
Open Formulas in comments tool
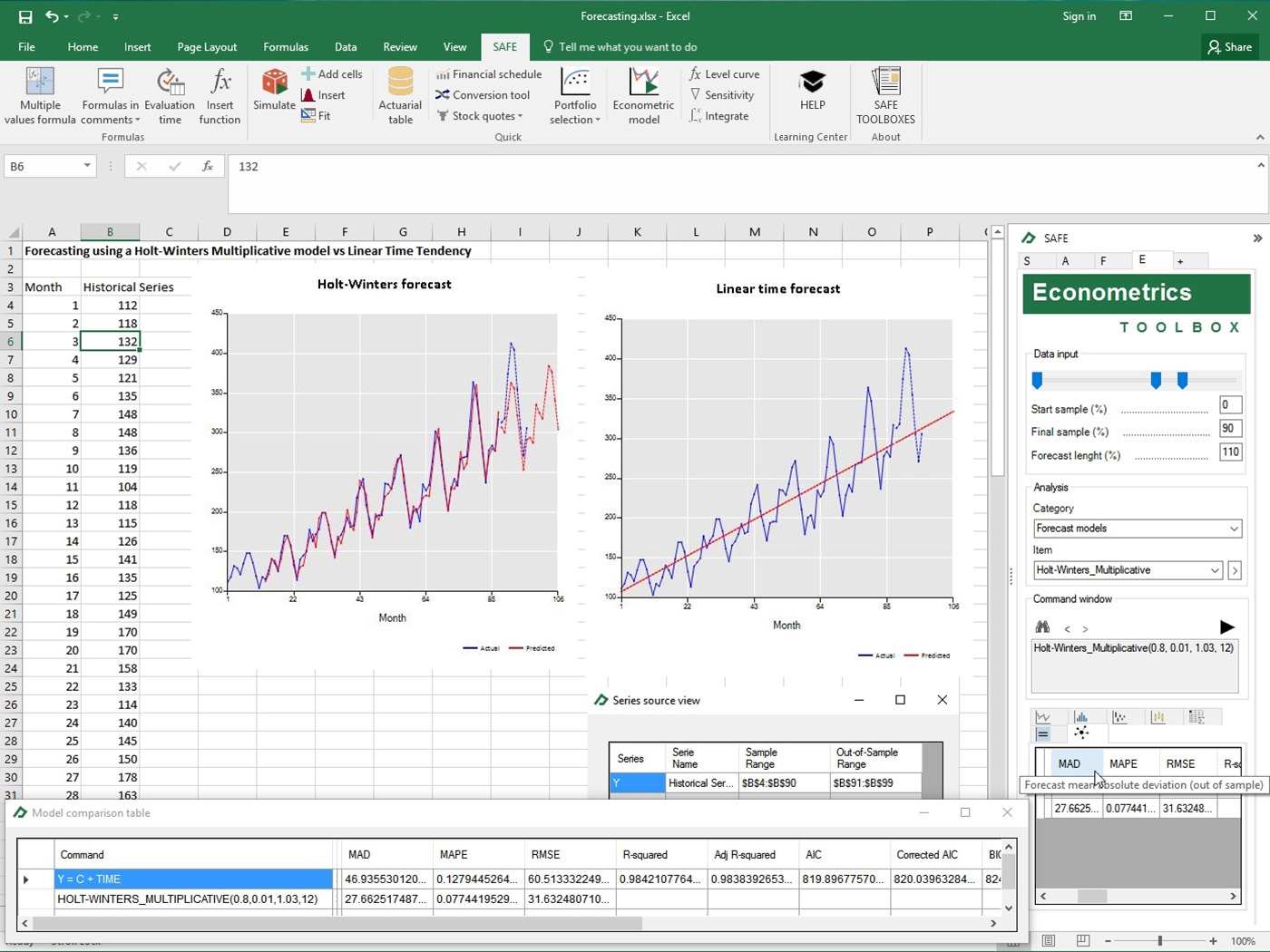[x=110, y=97]
